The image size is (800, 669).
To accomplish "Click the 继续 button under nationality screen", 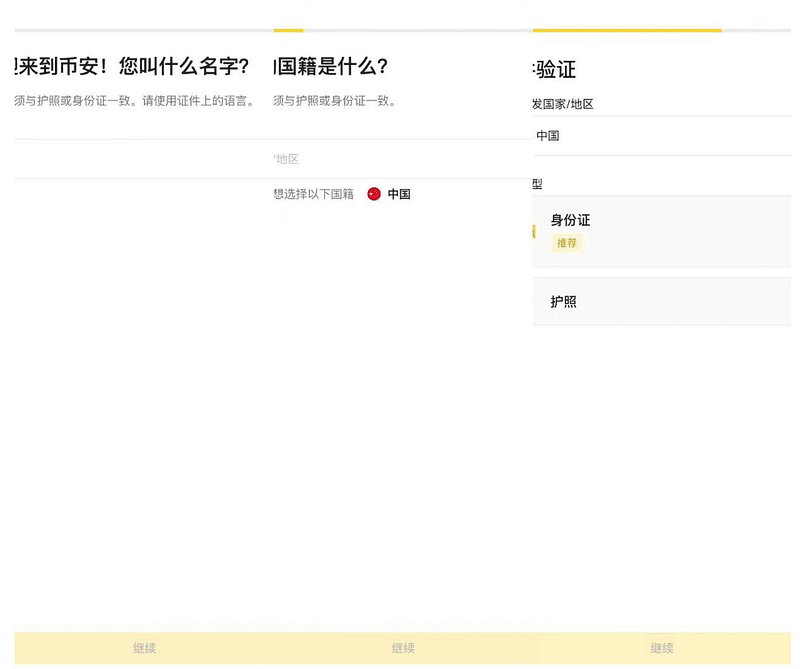I will tap(403, 648).
